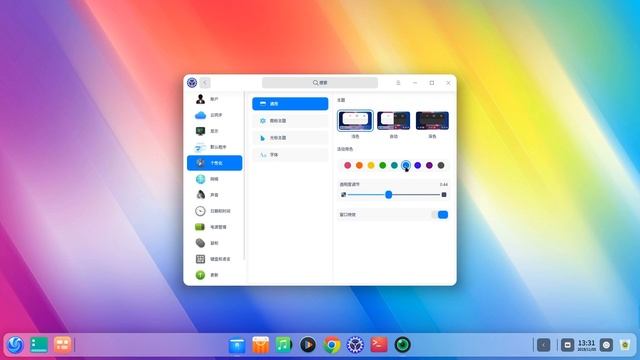
Task: Launch the Movie player from dock
Action: point(308,345)
